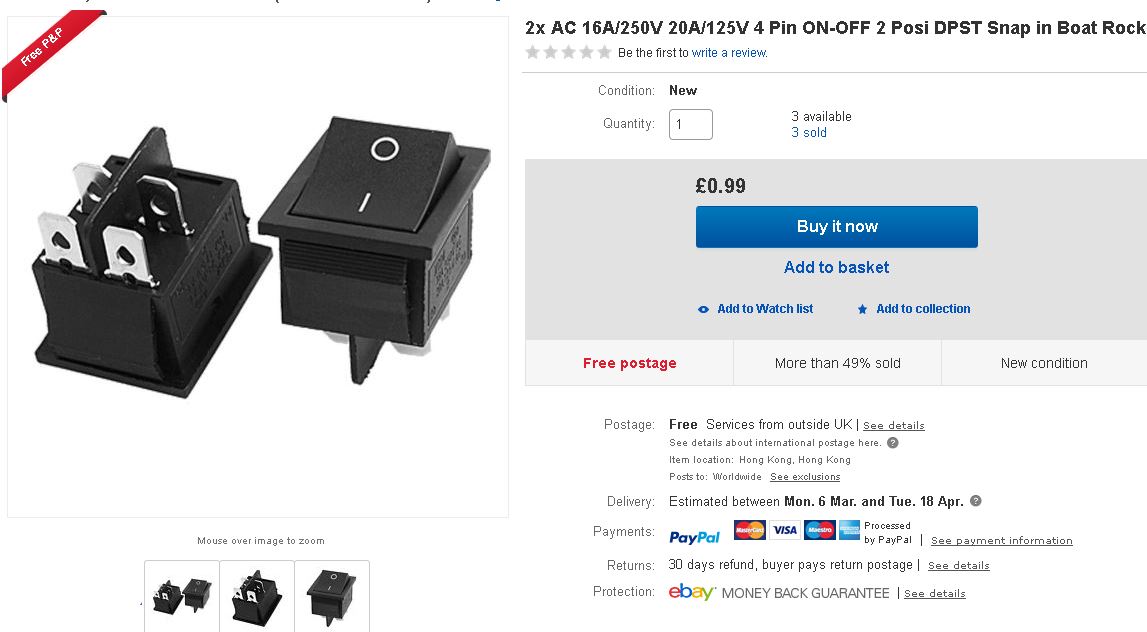
Task: Click the Visa card icon
Action: (x=785, y=530)
